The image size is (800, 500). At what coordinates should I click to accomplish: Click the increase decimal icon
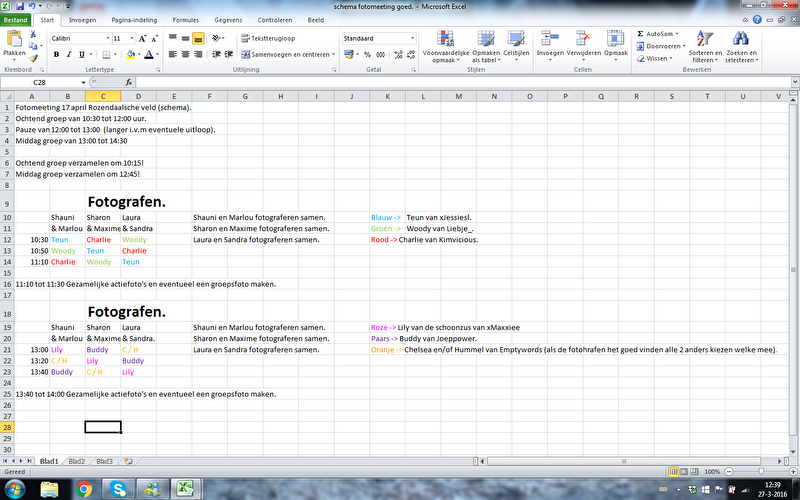(398, 55)
